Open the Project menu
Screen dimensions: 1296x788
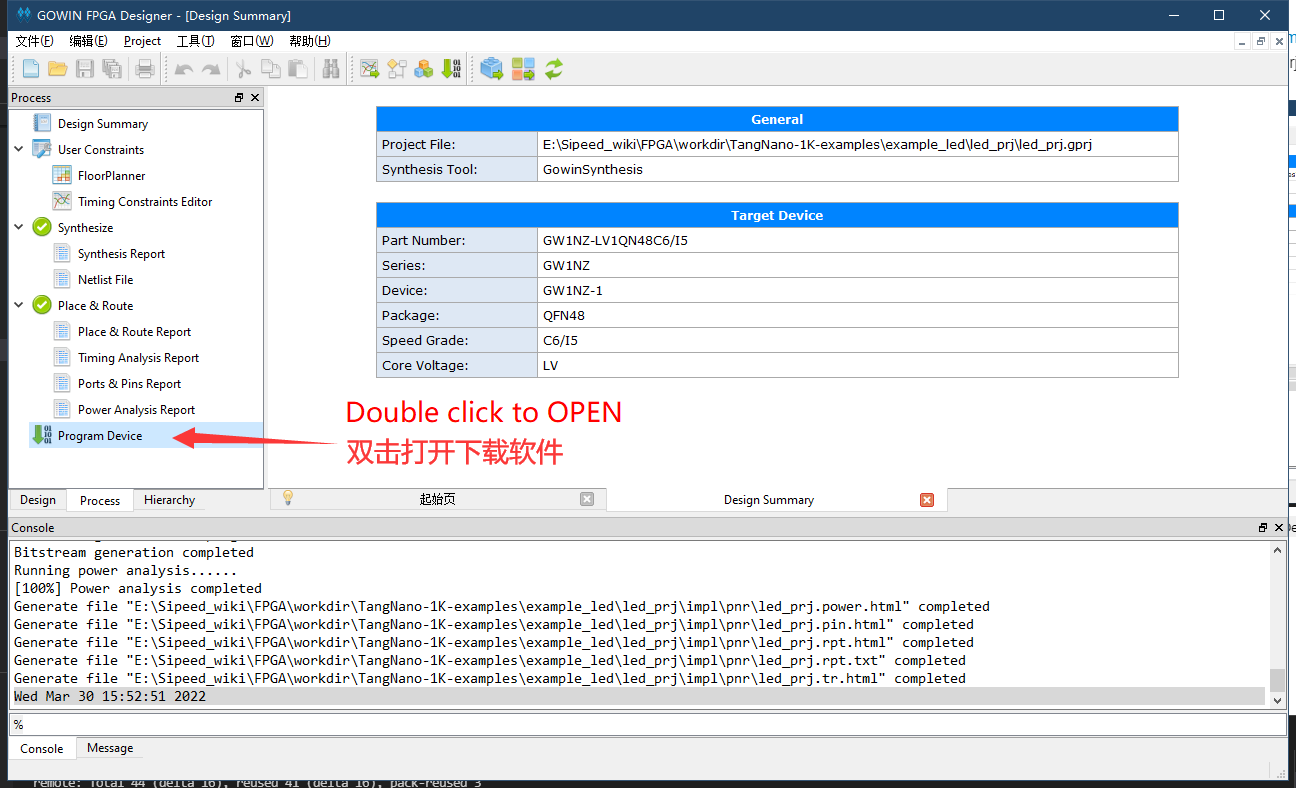[142, 41]
